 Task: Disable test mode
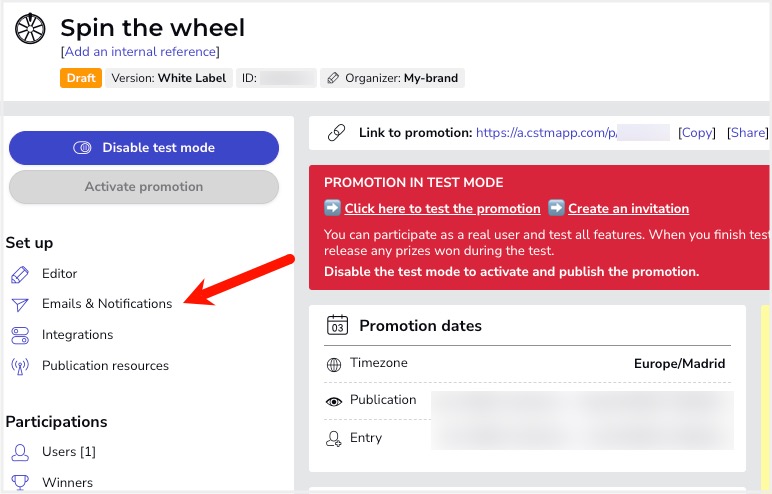144,148
